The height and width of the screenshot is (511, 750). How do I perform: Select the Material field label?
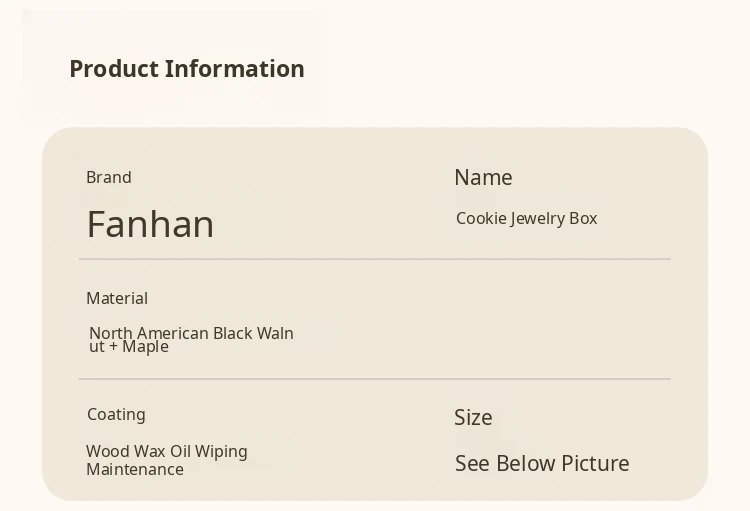[x=117, y=298]
